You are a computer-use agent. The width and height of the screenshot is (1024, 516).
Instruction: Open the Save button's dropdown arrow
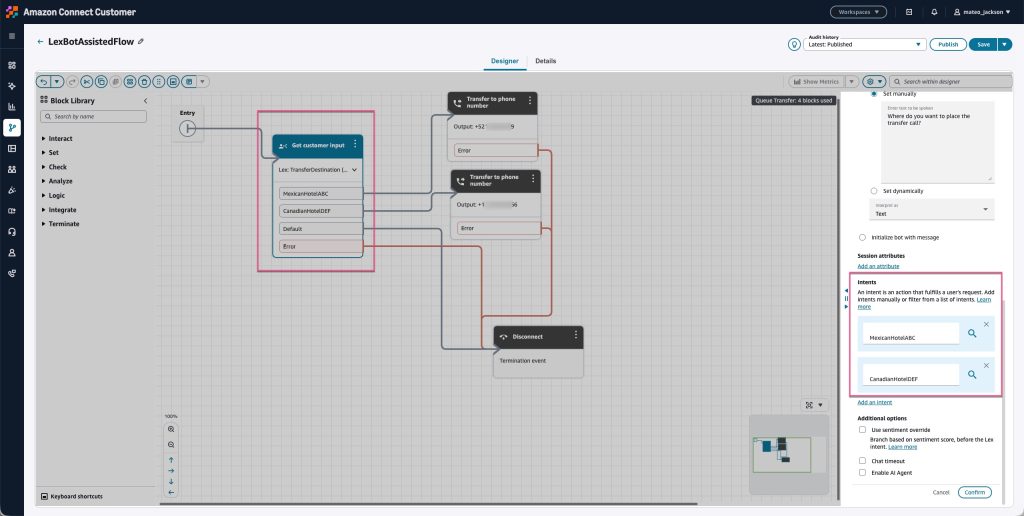tap(1004, 44)
